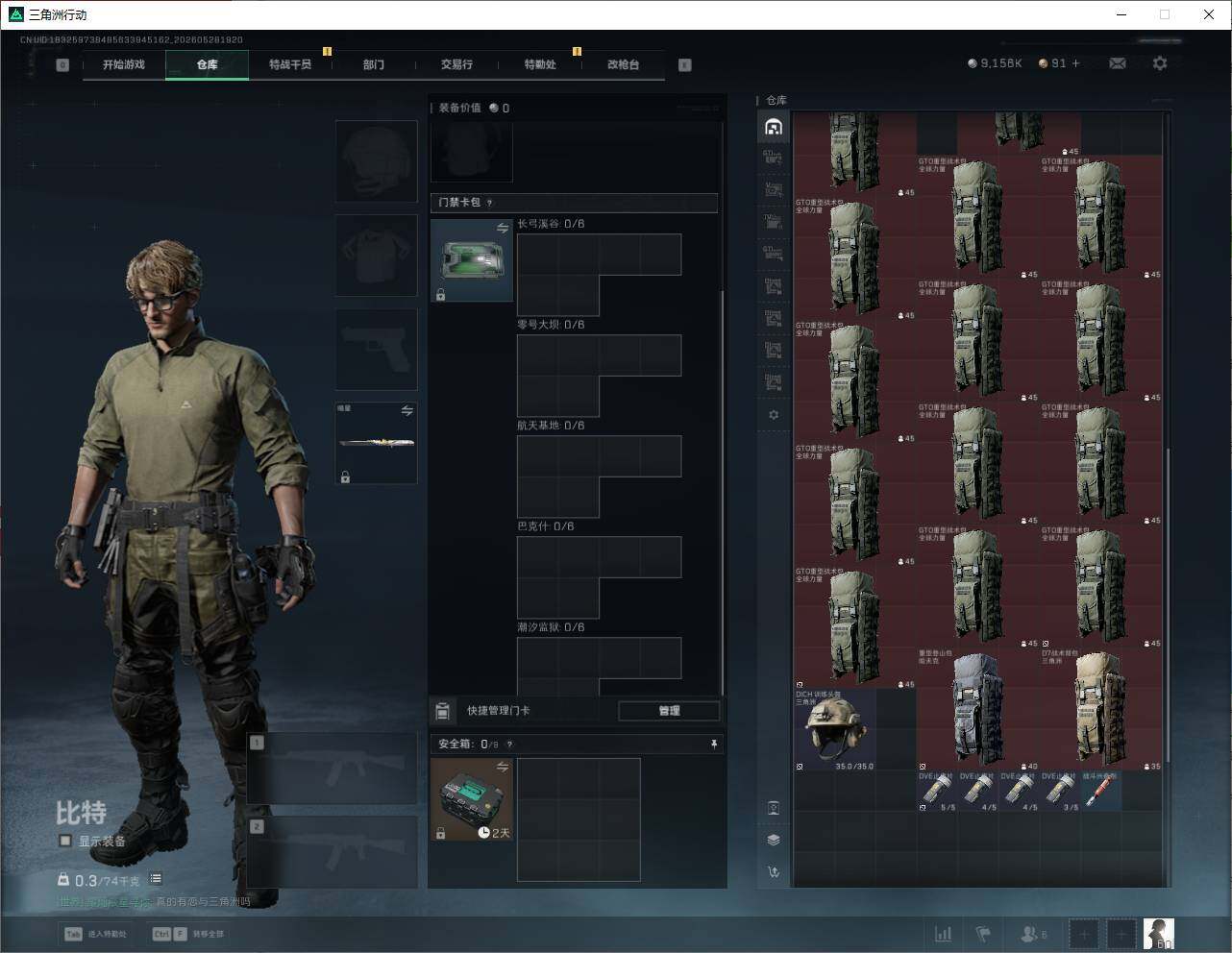
Task: Toggle the 显示装备 checkbox
Action: coord(65,841)
